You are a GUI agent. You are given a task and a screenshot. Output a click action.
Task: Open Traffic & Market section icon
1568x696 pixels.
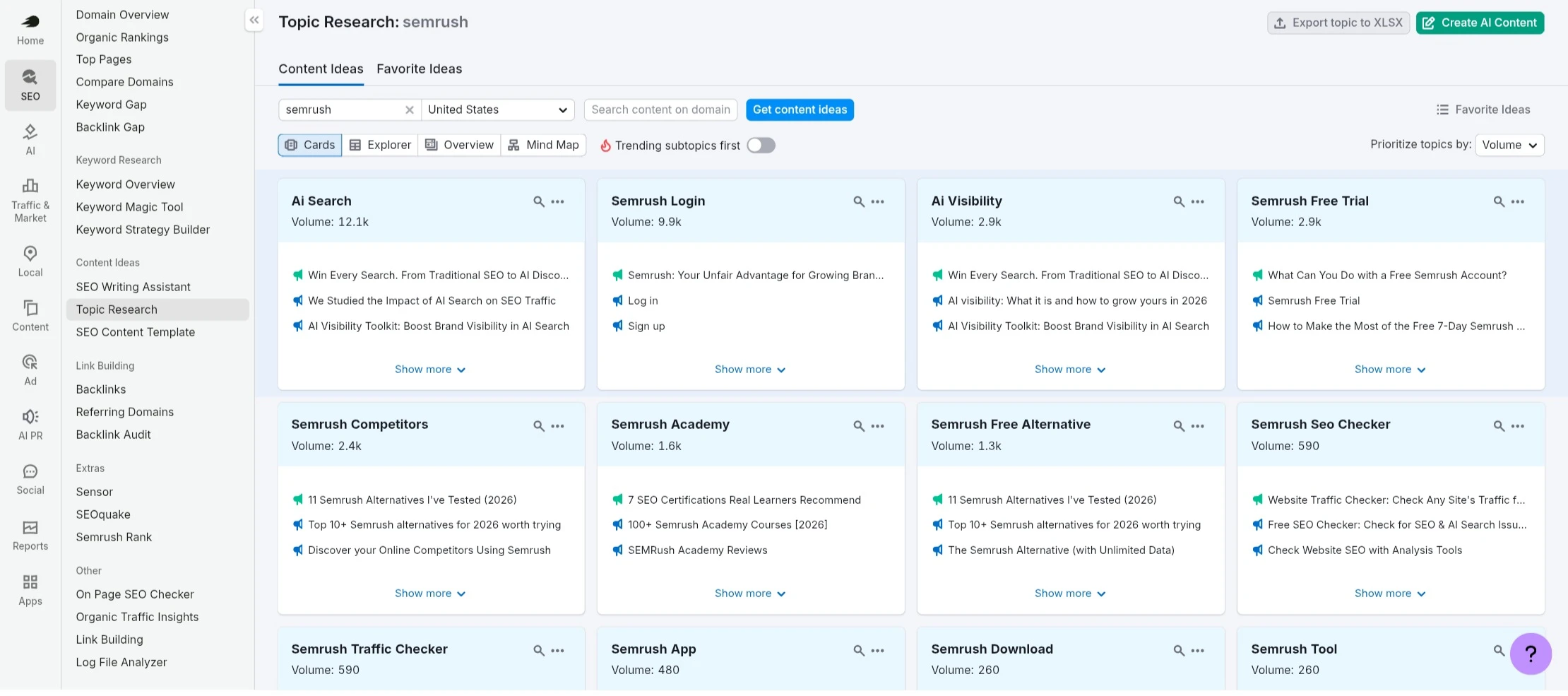(x=30, y=201)
